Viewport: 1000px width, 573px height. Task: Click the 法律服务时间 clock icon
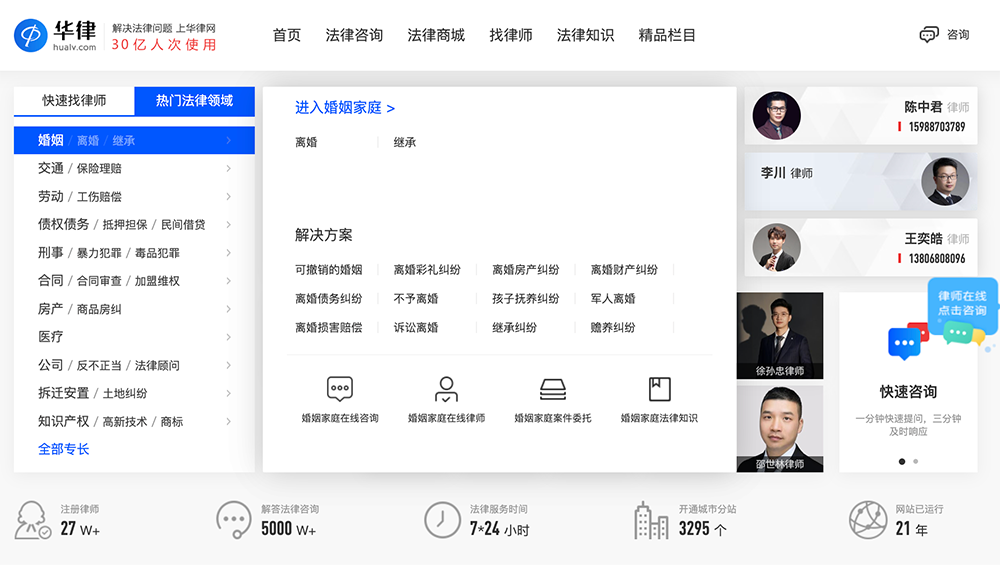[x=442, y=519]
